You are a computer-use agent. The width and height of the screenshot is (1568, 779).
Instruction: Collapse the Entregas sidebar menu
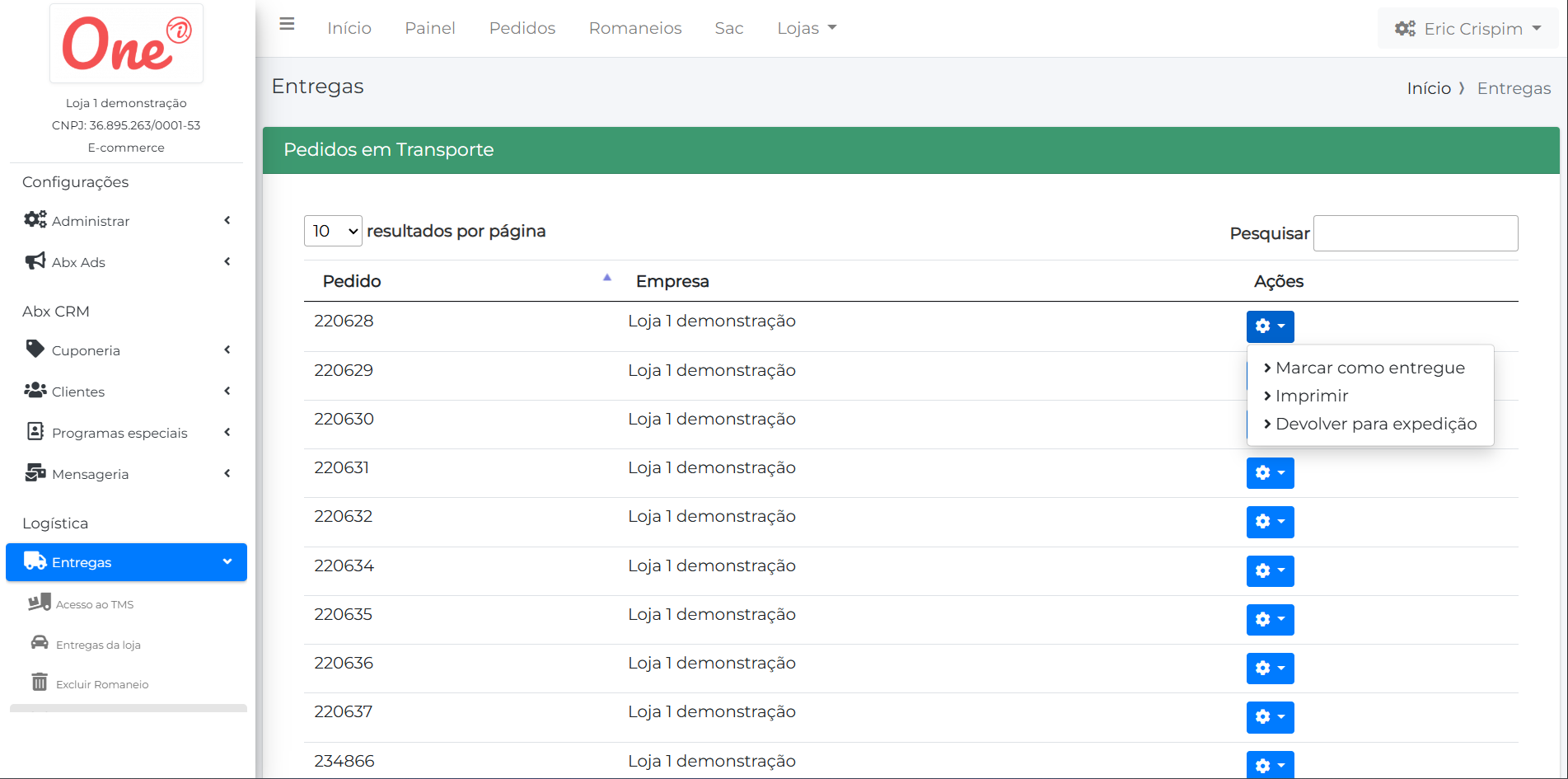pos(126,562)
